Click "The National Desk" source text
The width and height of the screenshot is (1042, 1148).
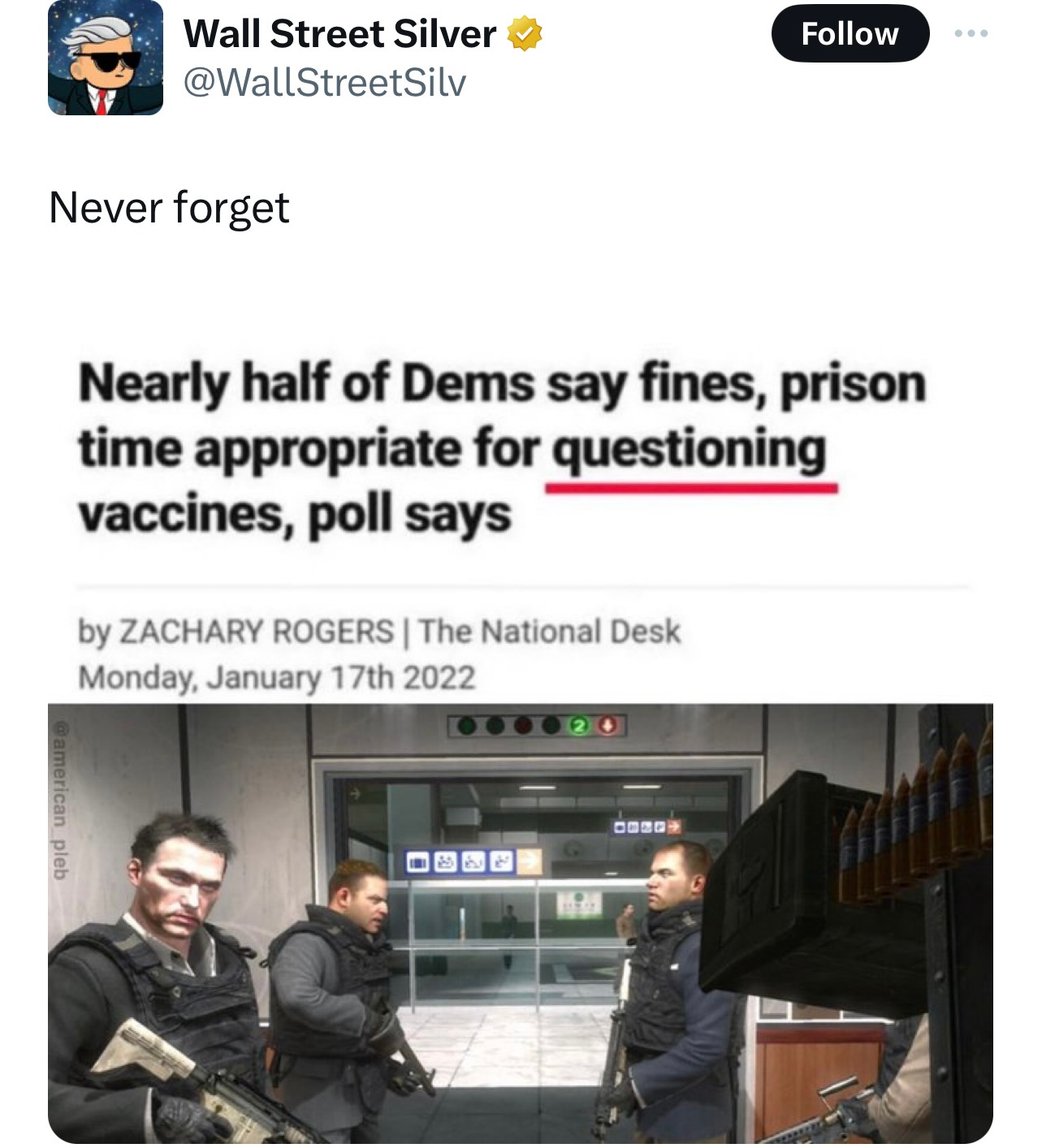pyautogui.click(x=550, y=631)
